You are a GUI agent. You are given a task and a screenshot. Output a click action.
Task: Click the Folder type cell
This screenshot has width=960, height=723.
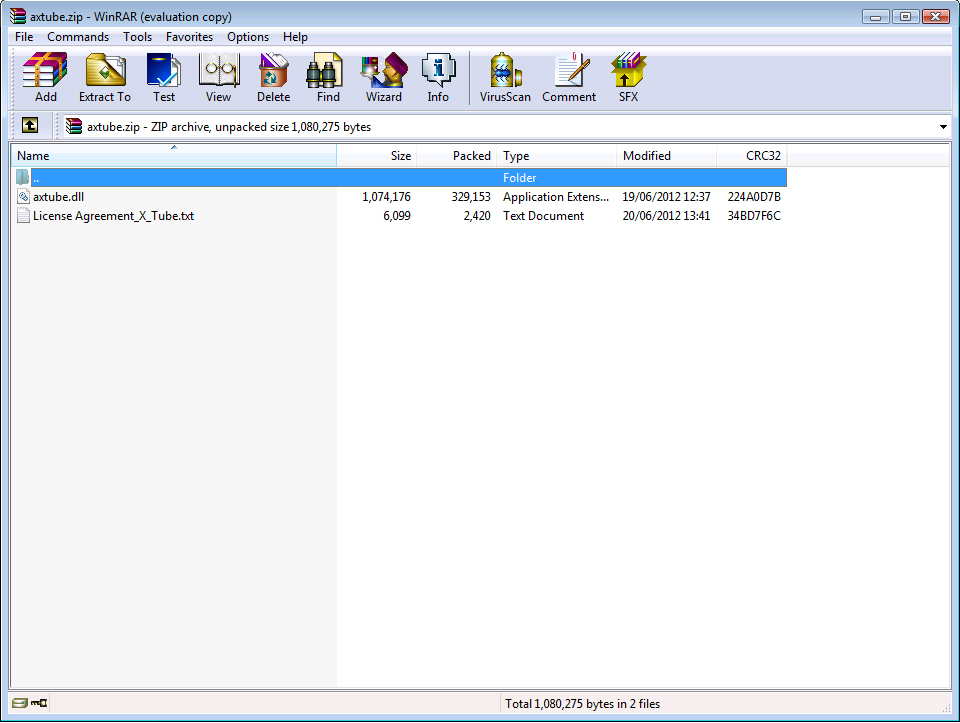[x=519, y=178]
